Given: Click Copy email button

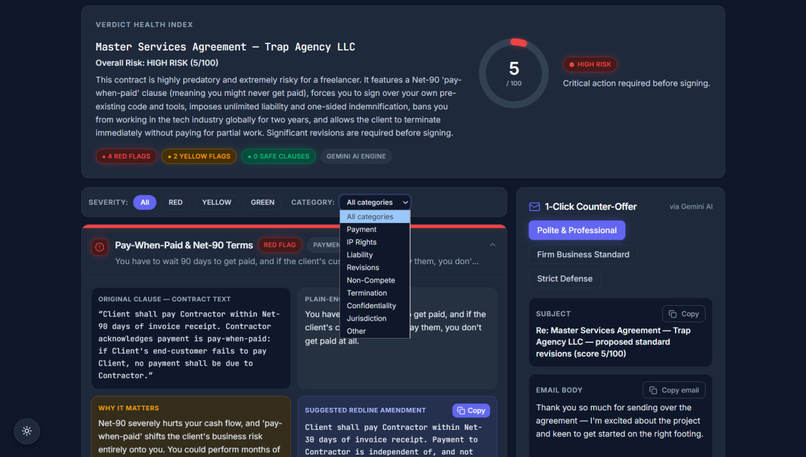Looking at the screenshot, I should point(674,390).
